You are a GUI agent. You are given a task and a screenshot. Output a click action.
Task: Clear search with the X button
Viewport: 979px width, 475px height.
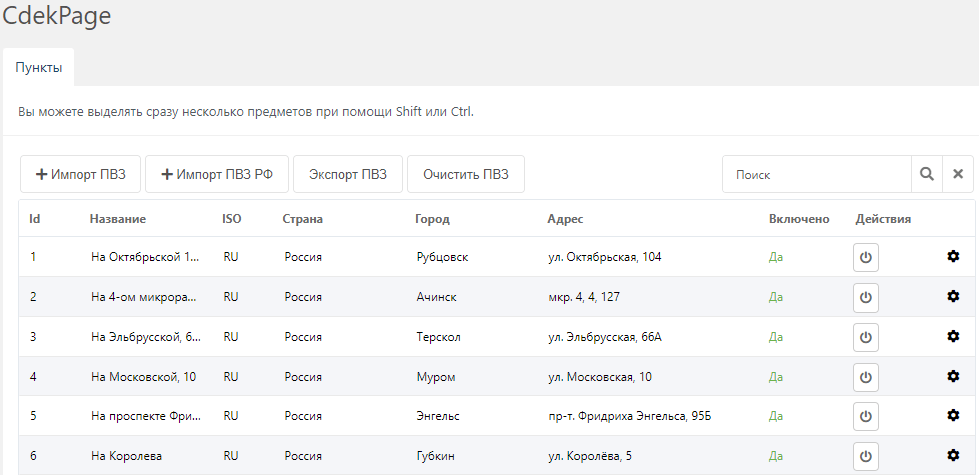[x=958, y=174]
